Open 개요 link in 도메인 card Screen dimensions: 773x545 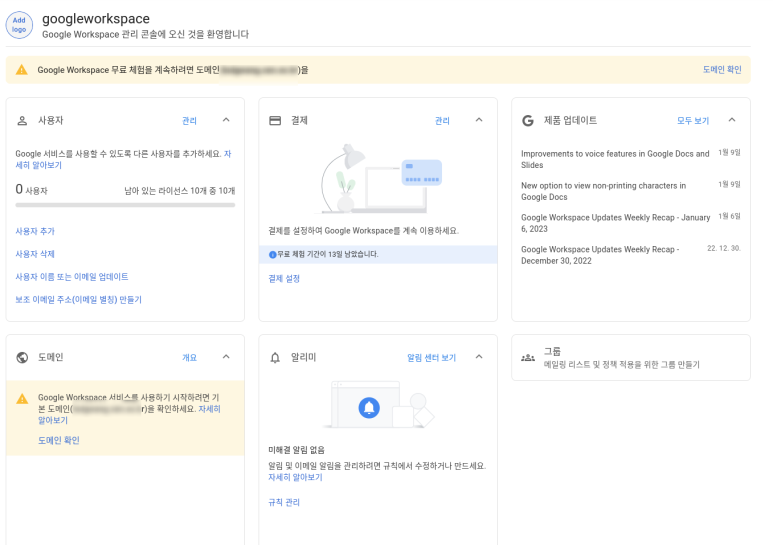(189, 358)
